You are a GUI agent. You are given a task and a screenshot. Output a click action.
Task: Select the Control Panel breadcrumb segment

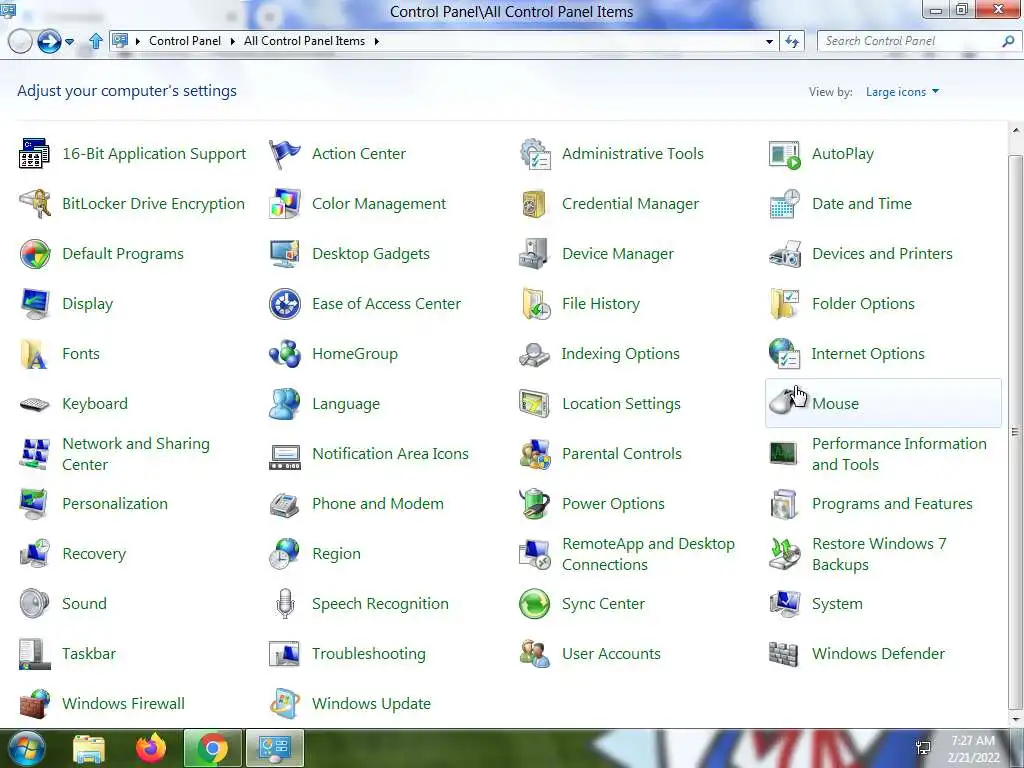point(185,41)
